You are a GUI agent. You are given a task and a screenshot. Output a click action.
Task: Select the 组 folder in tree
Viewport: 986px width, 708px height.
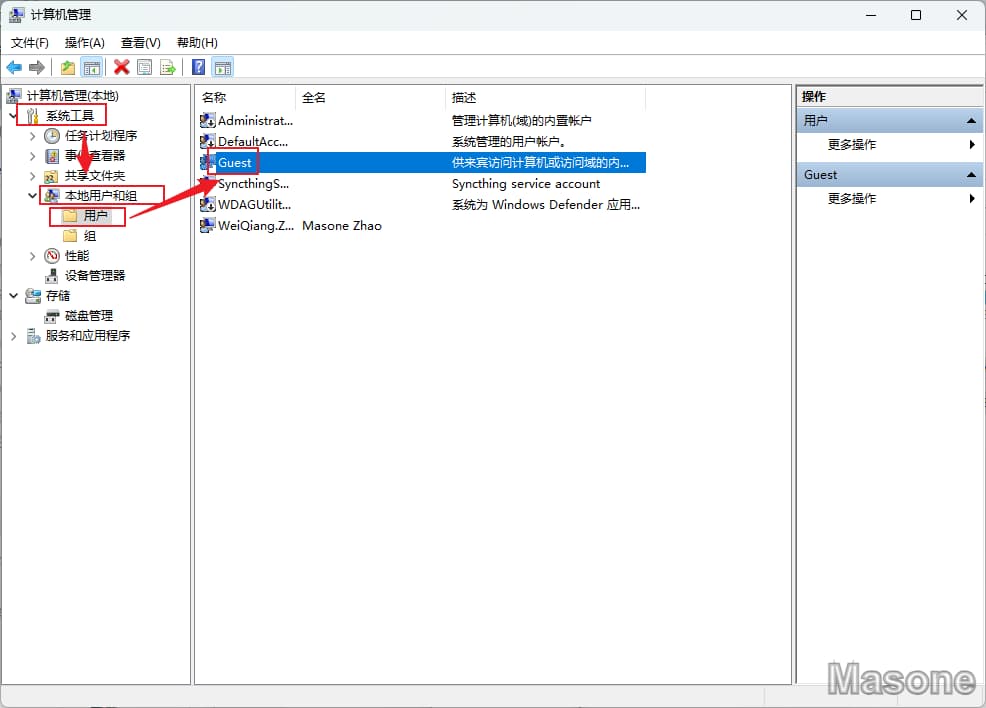pos(90,236)
